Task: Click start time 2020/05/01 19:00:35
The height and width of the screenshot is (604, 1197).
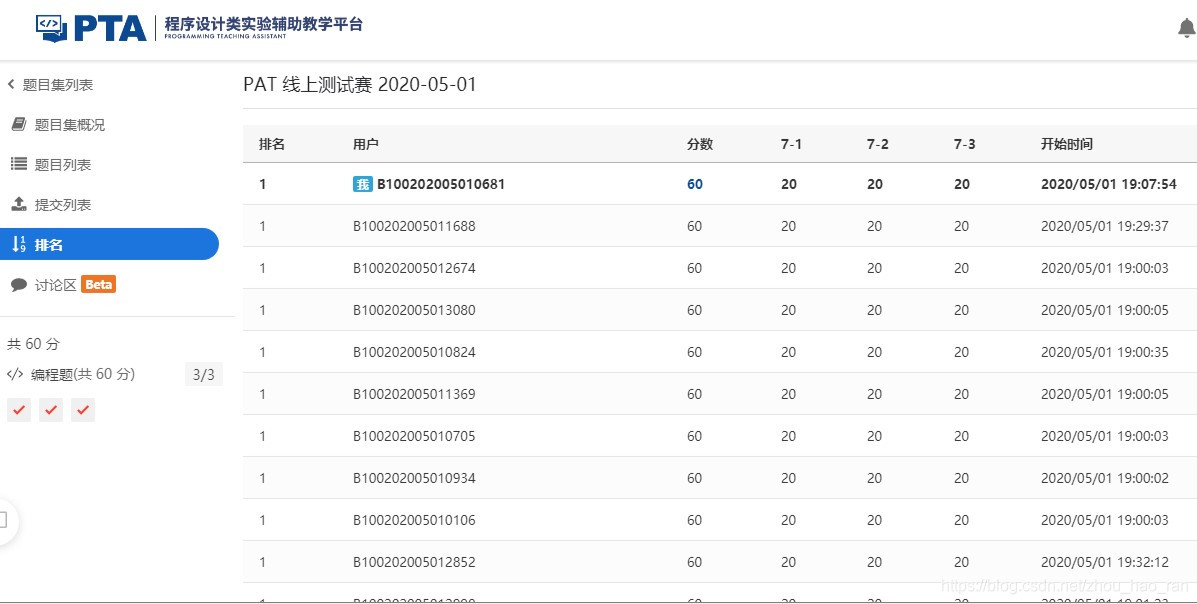Action: click(1105, 352)
